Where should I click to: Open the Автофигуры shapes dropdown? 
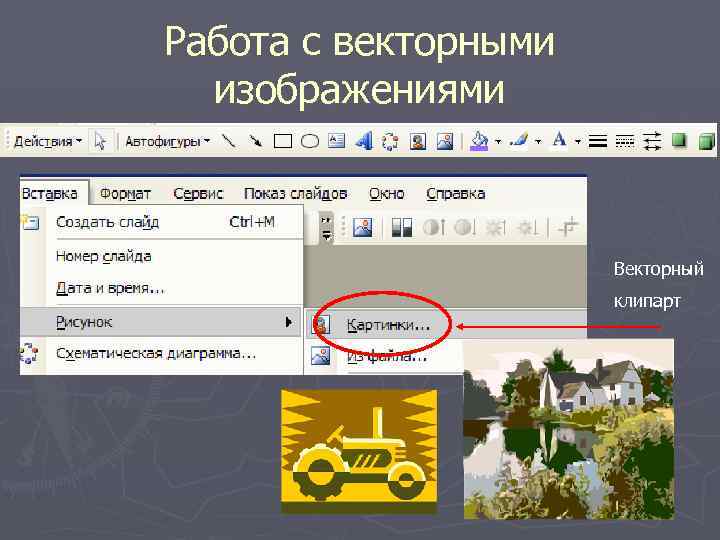point(167,141)
